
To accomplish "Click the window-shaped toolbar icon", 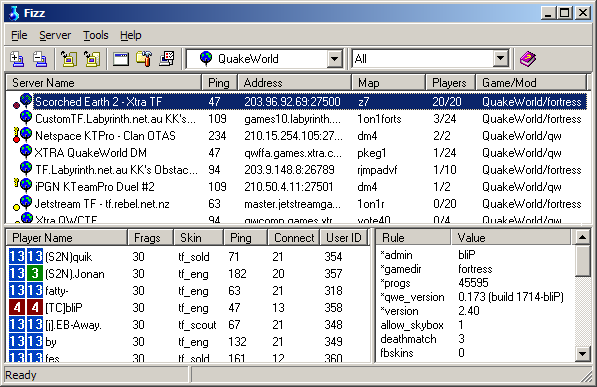I will (x=121, y=59).
